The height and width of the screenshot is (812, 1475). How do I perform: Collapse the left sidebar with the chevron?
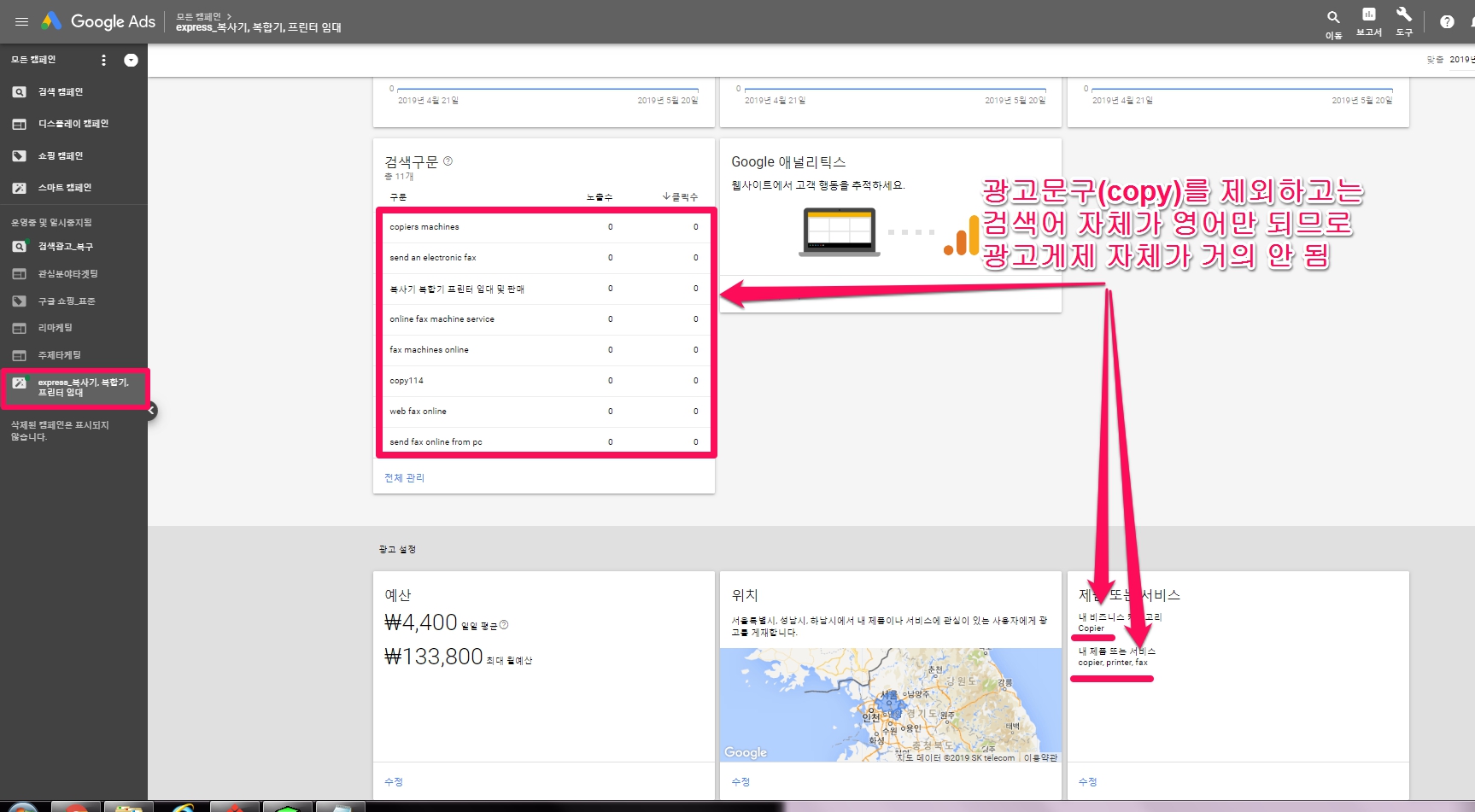tap(151, 412)
